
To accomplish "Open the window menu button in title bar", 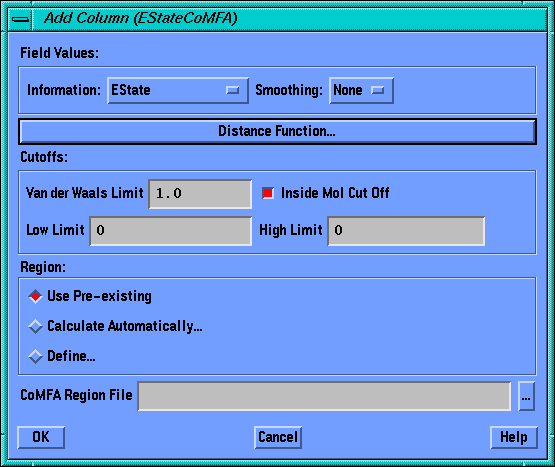I will [x=20, y=19].
